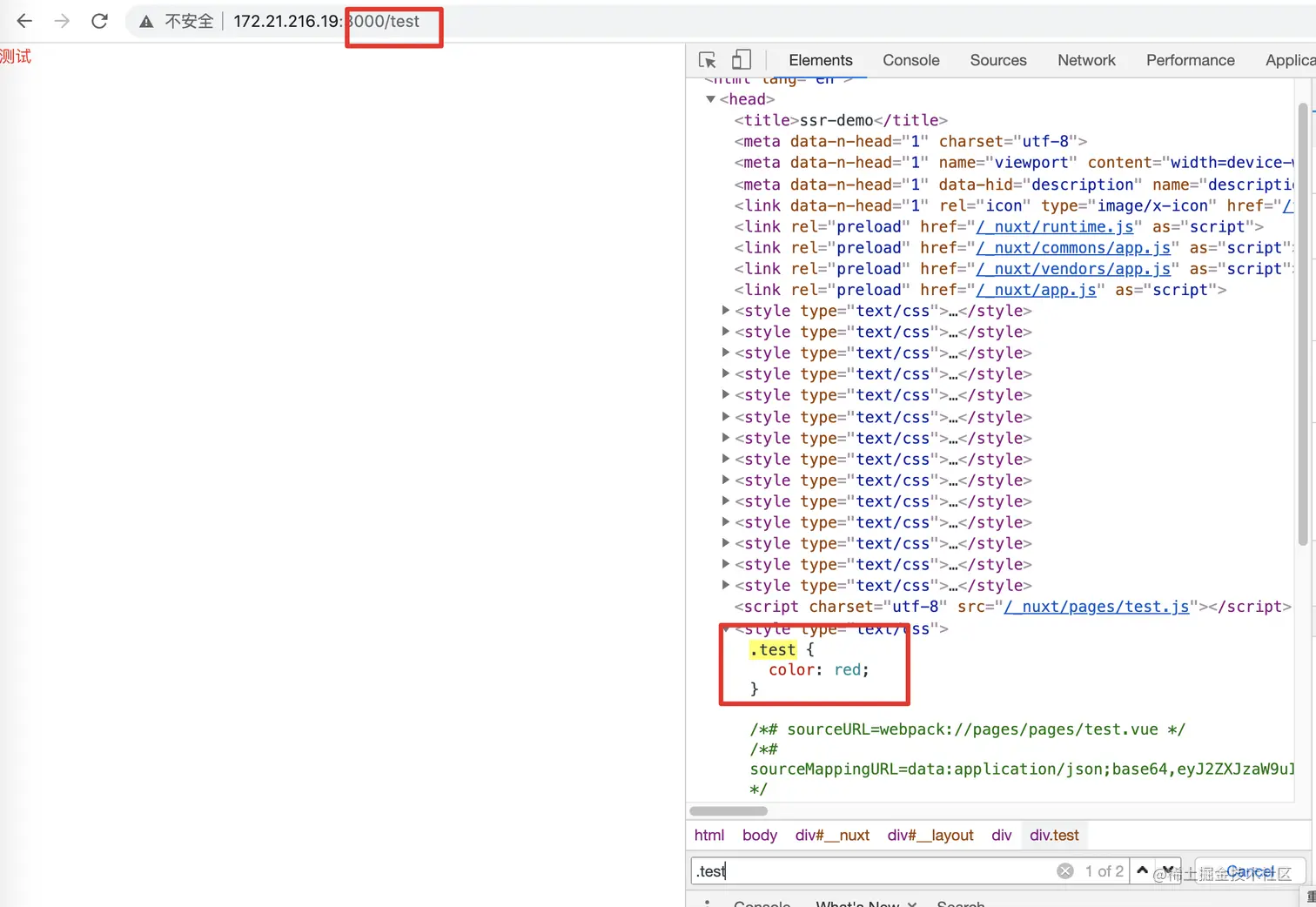Image resolution: width=1316 pixels, height=907 pixels.
Task: Open the partially visible Application tab
Action: [1290, 60]
